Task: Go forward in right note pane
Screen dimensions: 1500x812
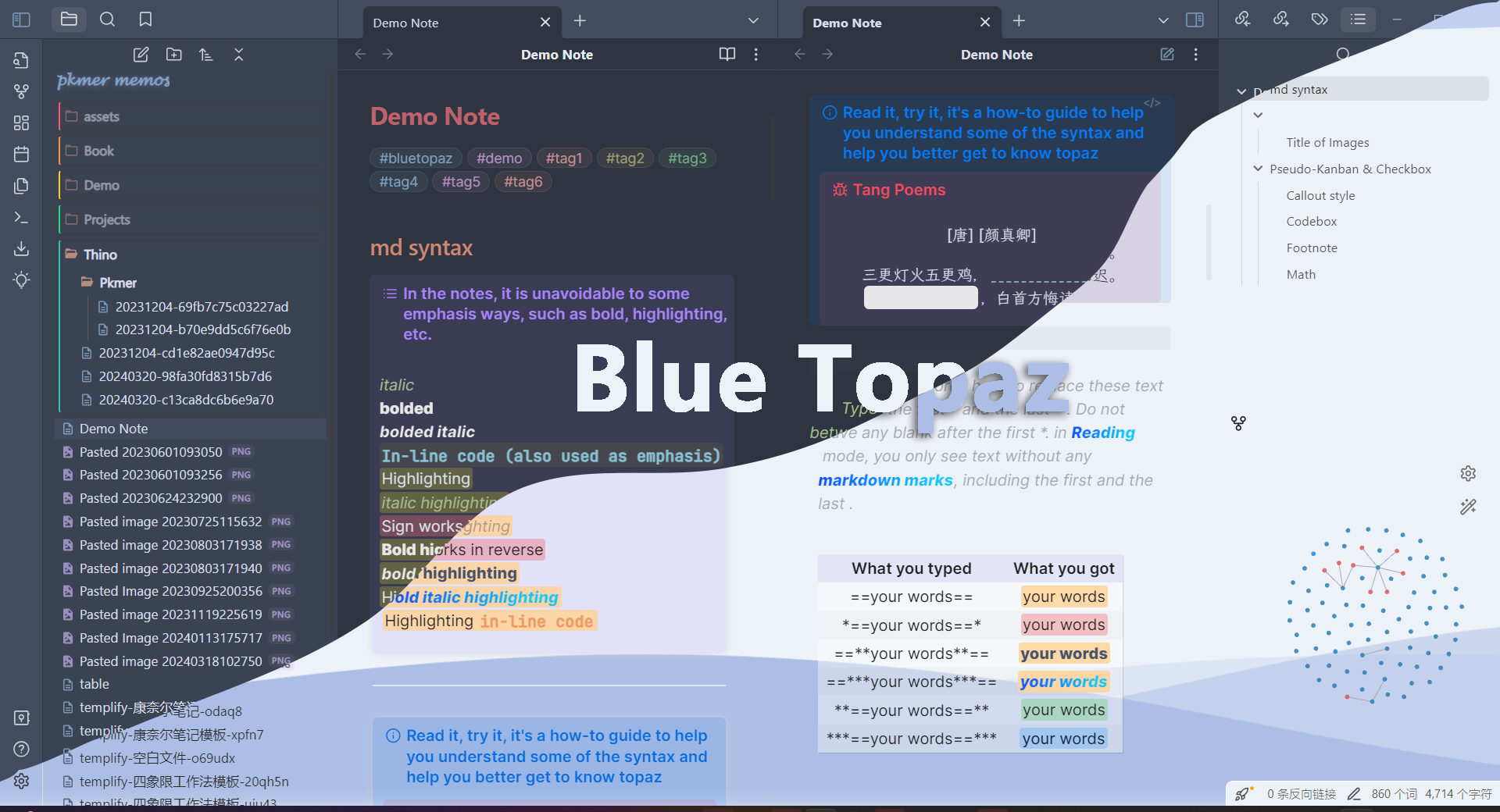Action: point(827,55)
